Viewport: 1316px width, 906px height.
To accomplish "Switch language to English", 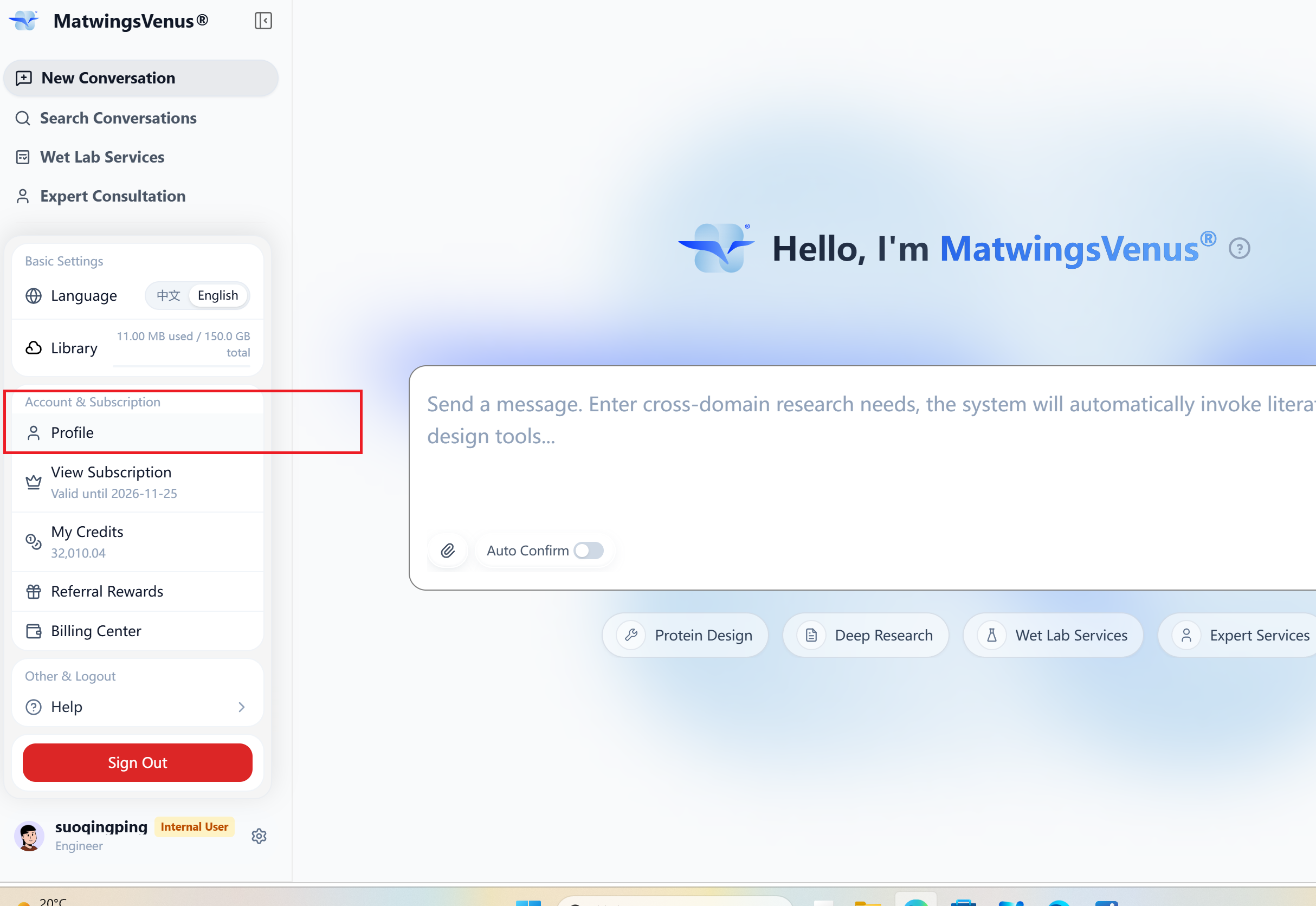I will [x=218, y=296].
